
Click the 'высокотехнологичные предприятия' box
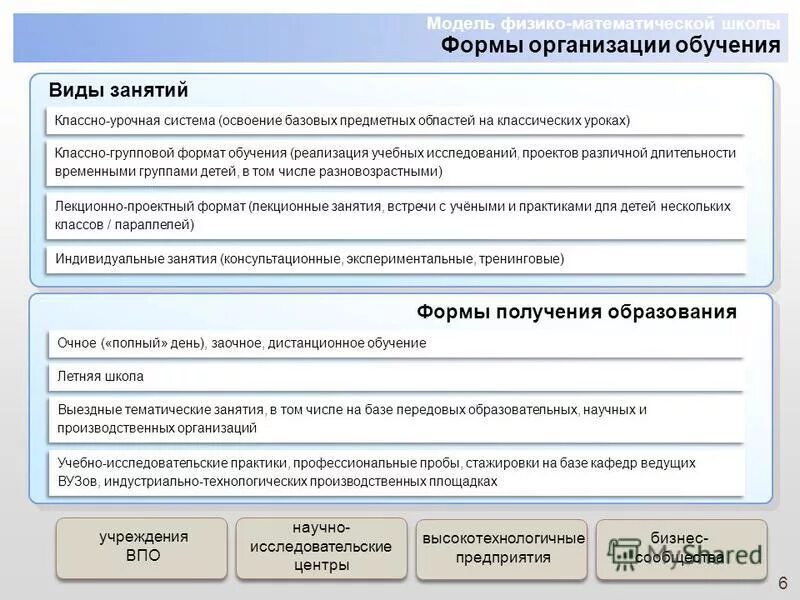(502, 549)
